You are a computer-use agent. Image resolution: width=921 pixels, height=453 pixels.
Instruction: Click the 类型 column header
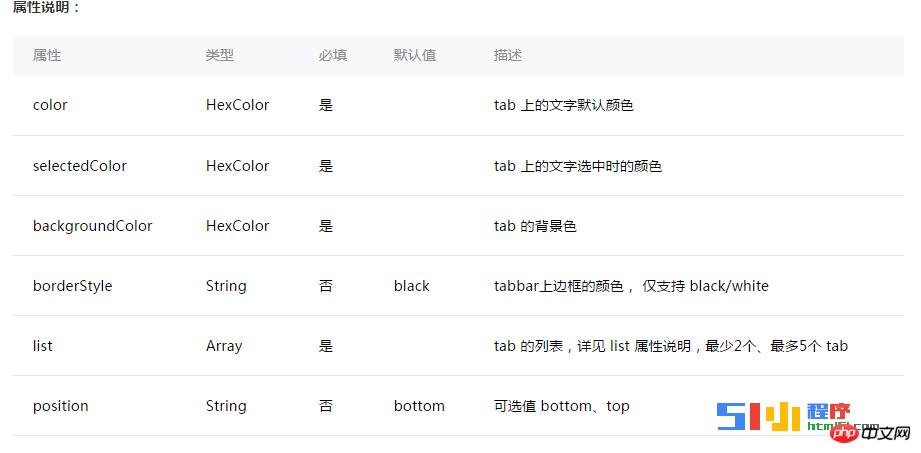click(x=219, y=55)
